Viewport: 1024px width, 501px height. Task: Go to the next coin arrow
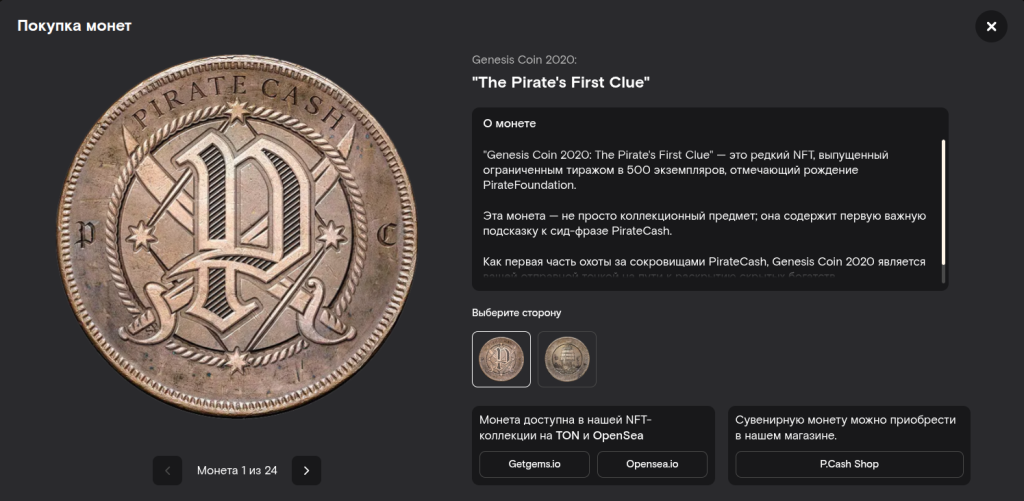click(306, 470)
